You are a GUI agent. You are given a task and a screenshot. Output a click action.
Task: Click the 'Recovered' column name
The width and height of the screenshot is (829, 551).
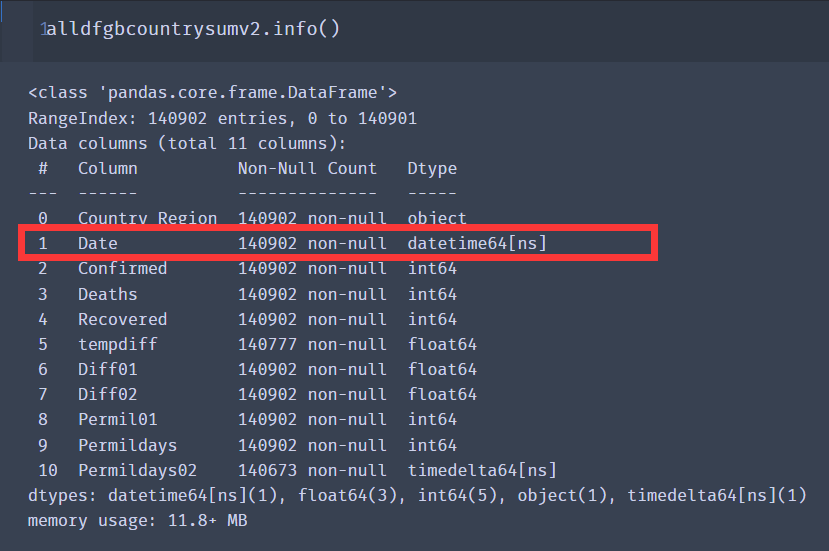(122, 319)
